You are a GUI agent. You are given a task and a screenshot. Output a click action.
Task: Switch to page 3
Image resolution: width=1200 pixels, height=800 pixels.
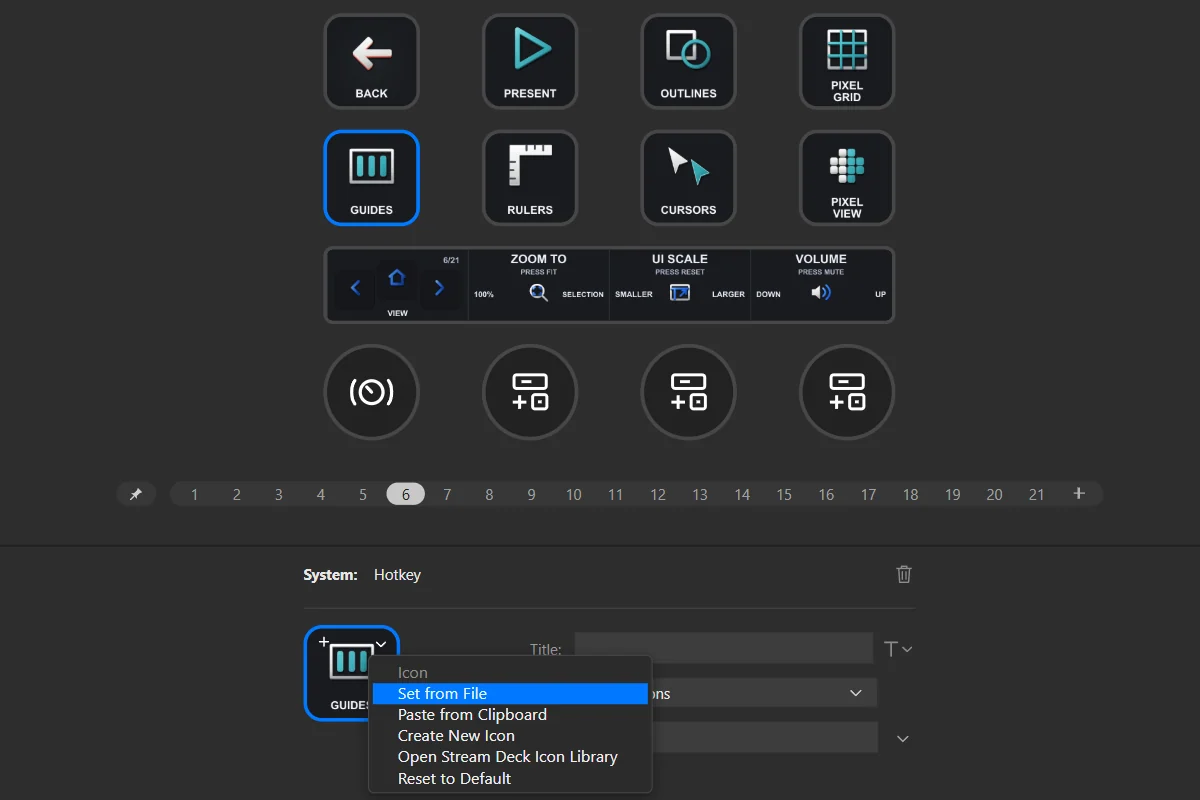pos(279,494)
